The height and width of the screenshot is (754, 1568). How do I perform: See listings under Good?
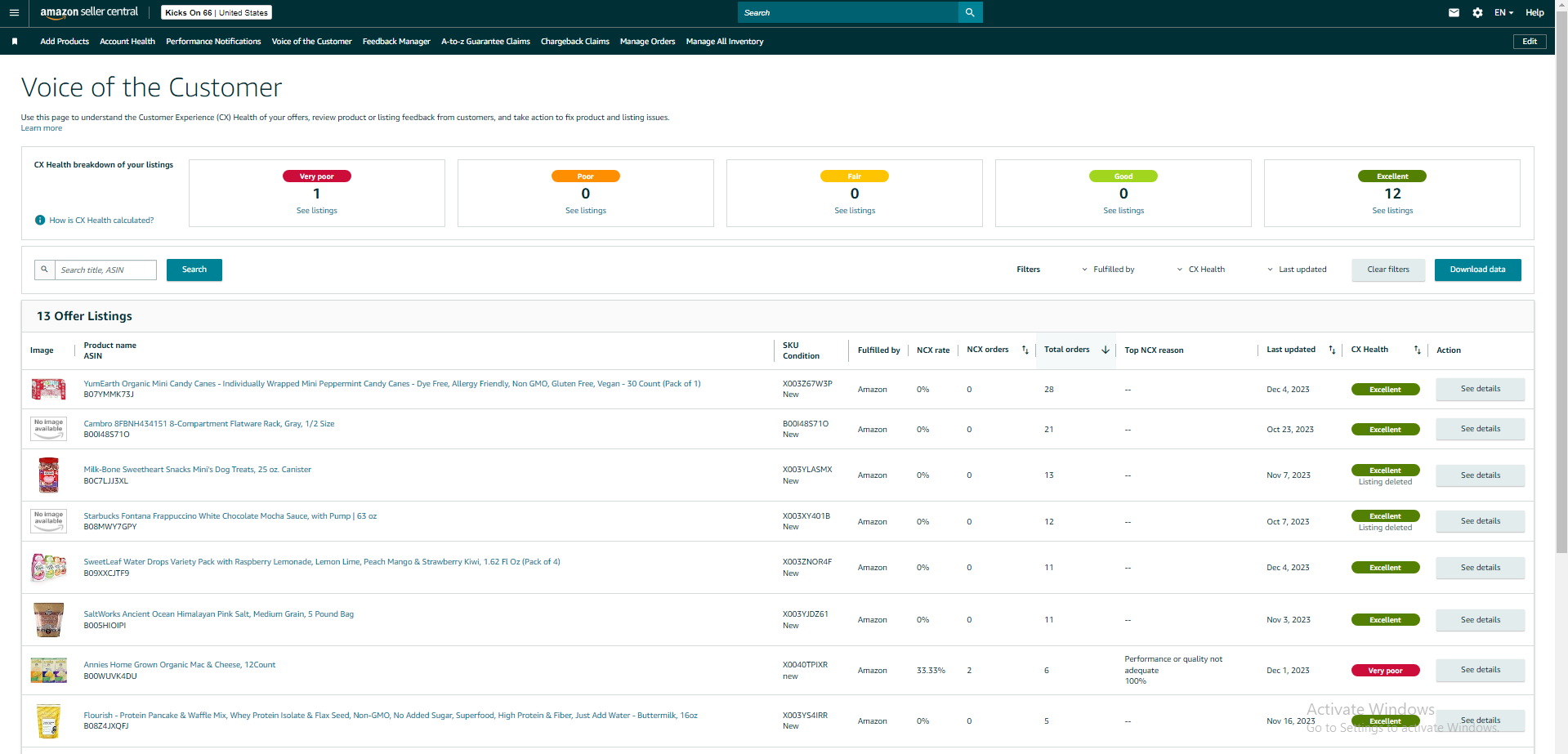point(1124,211)
